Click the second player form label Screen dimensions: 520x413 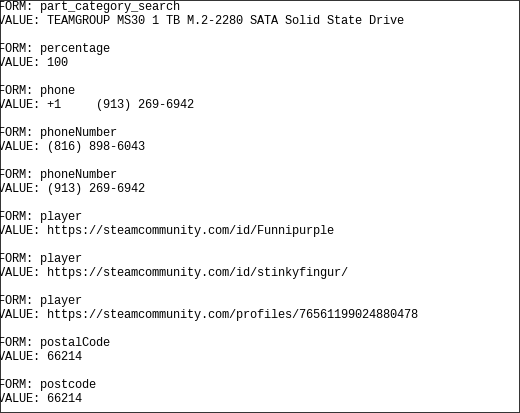pyautogui.click(x=61, y=258)
